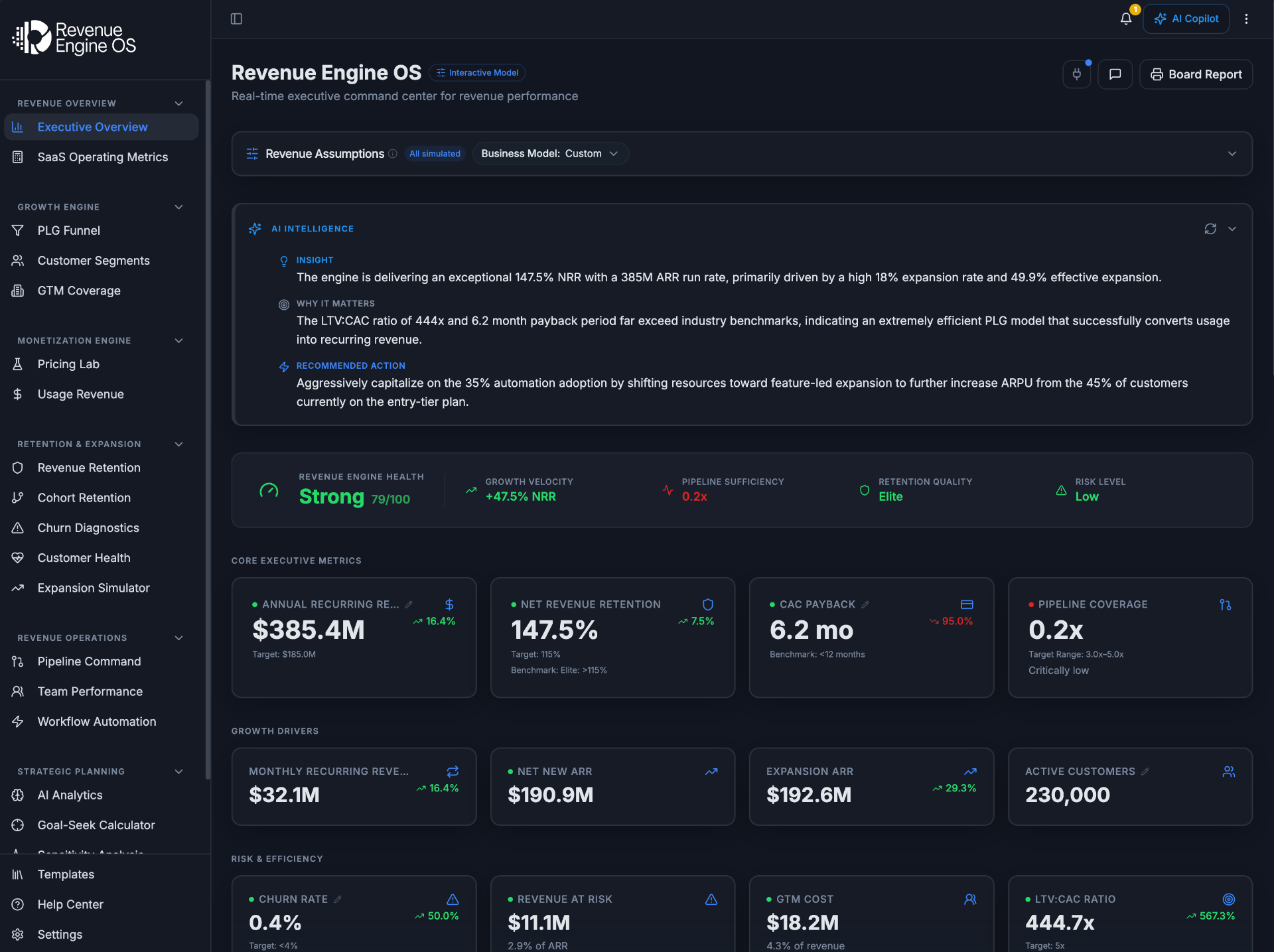Click the sidebar scrollbar
The image size is (1274, 952).
(x=208, y=430)
